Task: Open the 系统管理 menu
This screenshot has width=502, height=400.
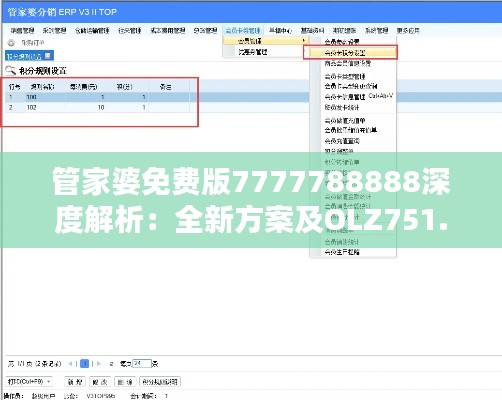Action: tap(376, 31)
